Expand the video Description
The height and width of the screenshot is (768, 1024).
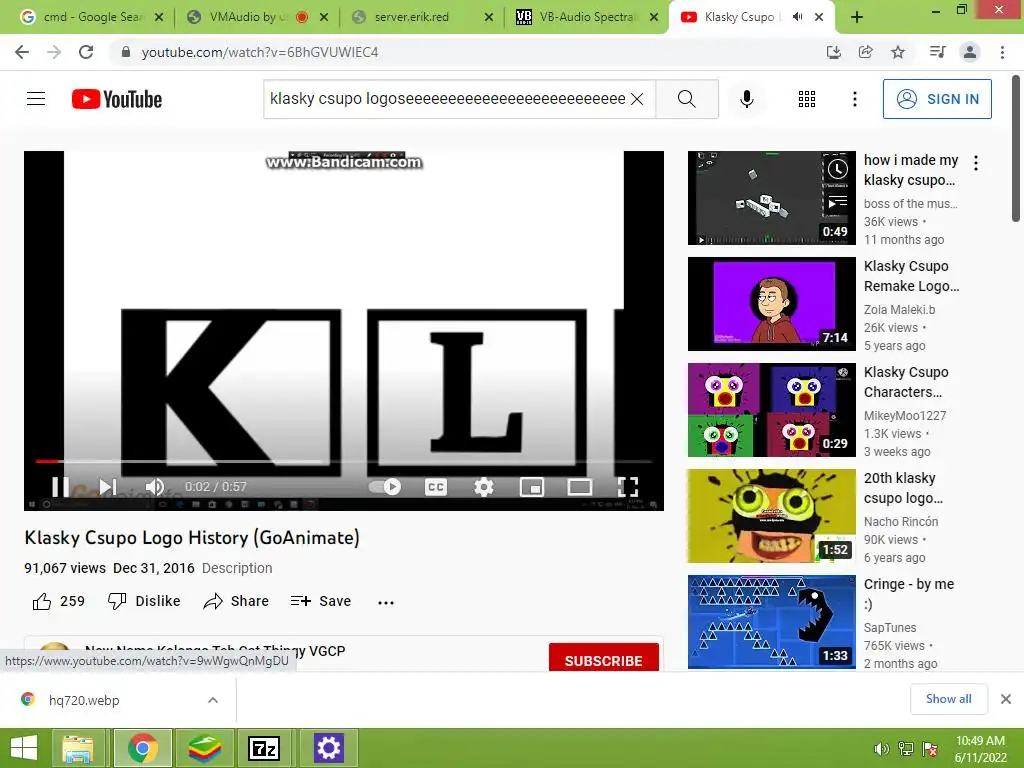coord(237,568)
